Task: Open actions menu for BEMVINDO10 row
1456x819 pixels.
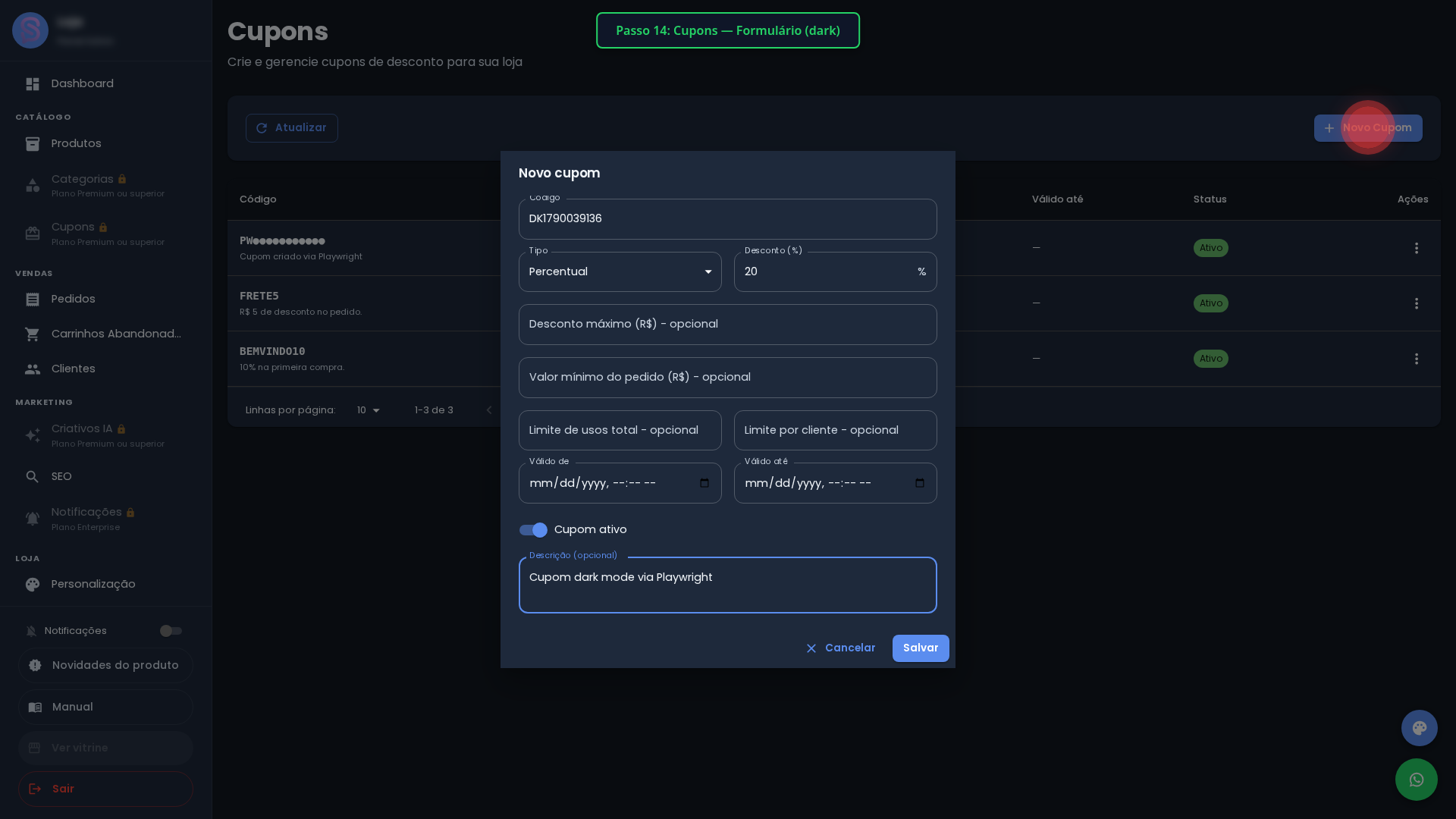Action: tap(1417, 359)
